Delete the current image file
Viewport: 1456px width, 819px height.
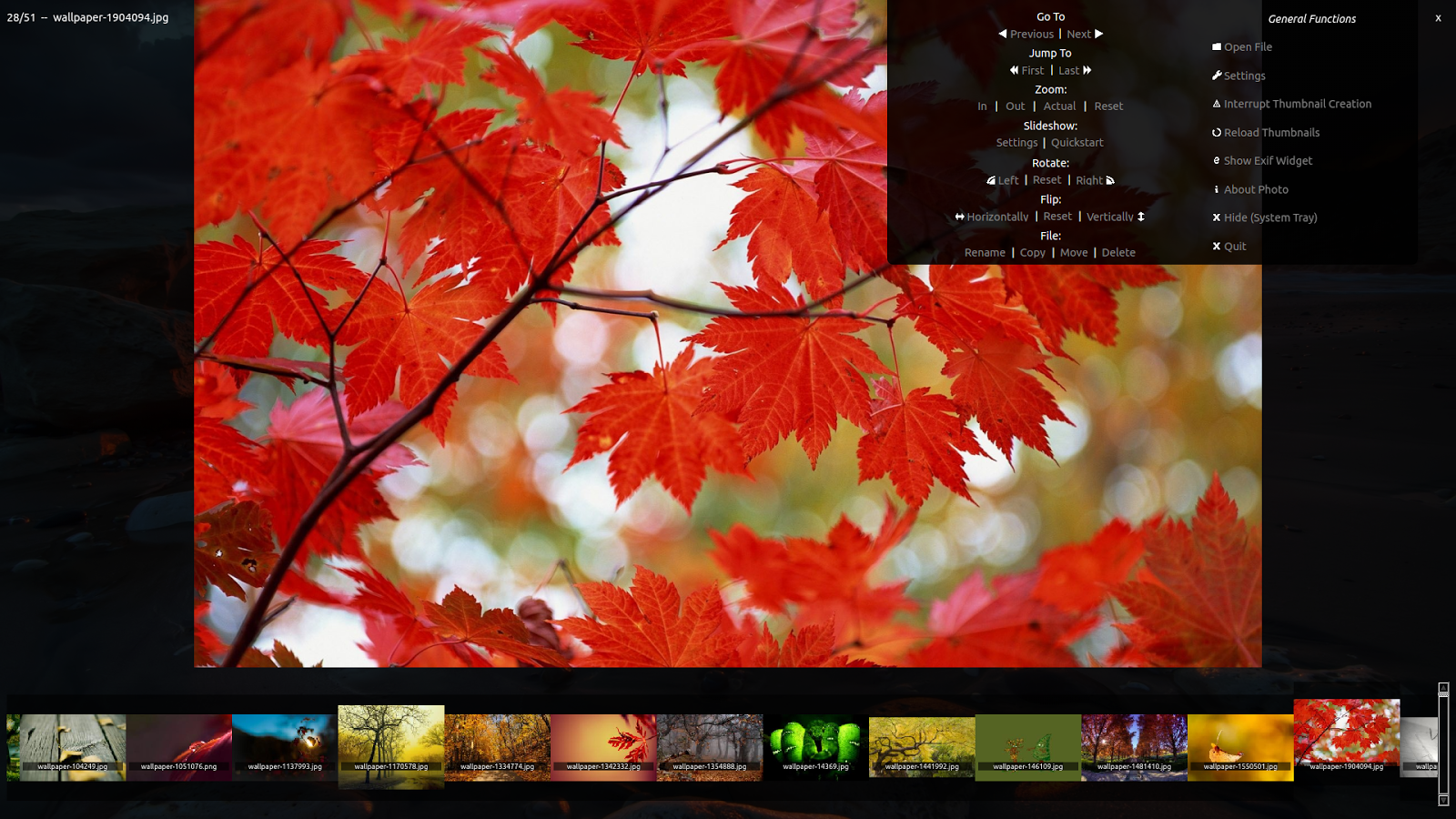click(x=1118, y=252)
